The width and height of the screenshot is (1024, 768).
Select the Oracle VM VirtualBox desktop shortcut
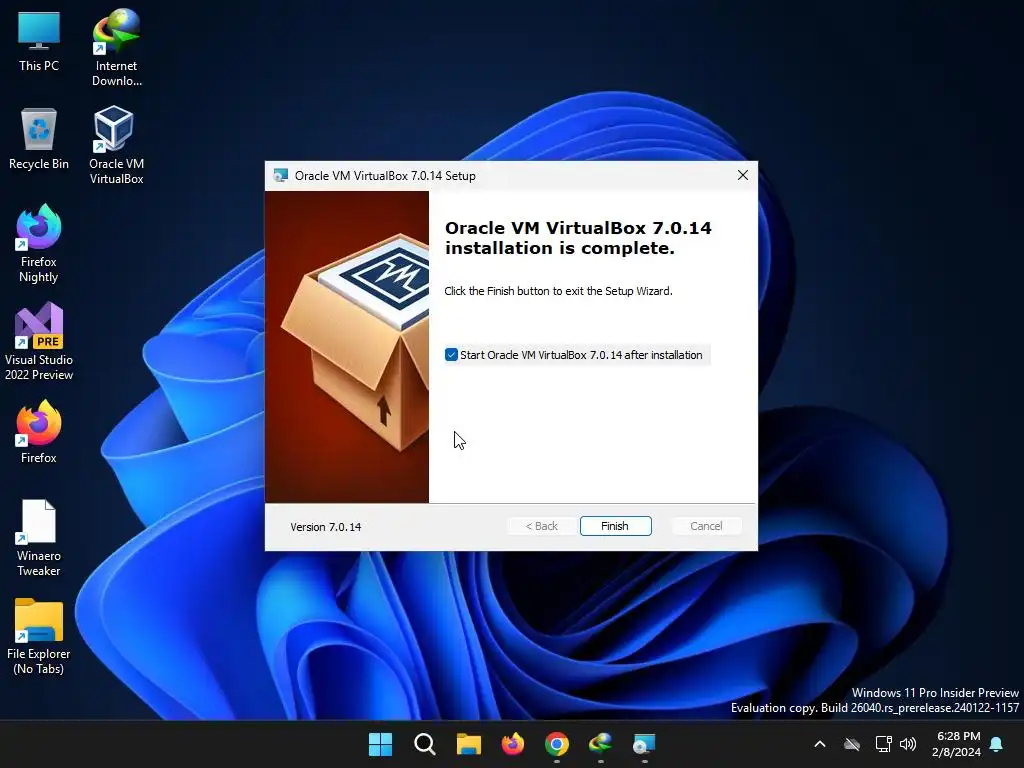(116, 145)
